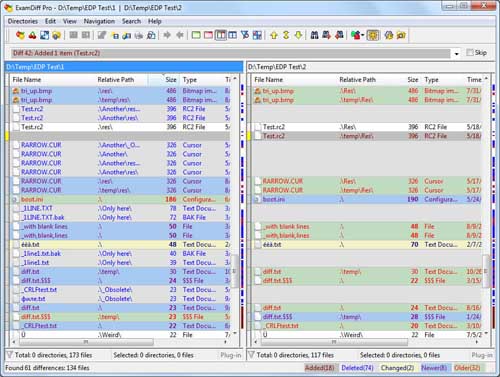The height and width of the screenshot is (377, 500).
Task: Open dropdown arrow beside plug-in toolbar icon
Action: click(362, 35)
